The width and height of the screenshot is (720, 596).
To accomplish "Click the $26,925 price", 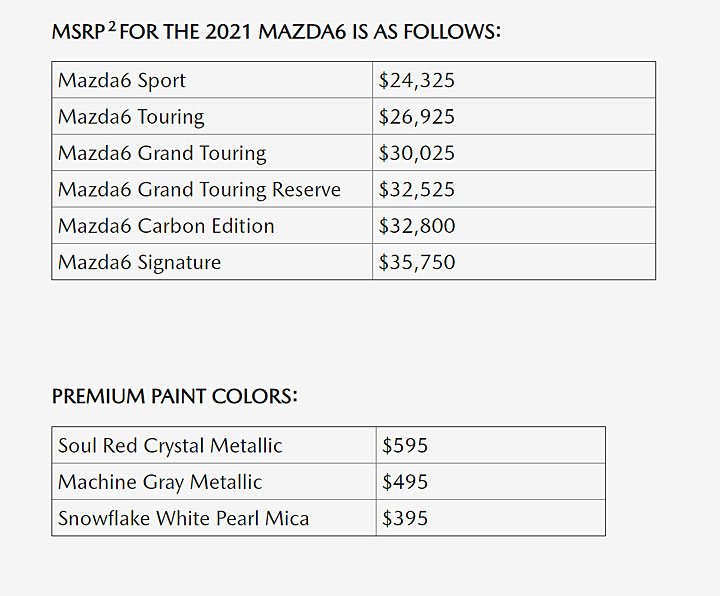I will tap(416, 117).
